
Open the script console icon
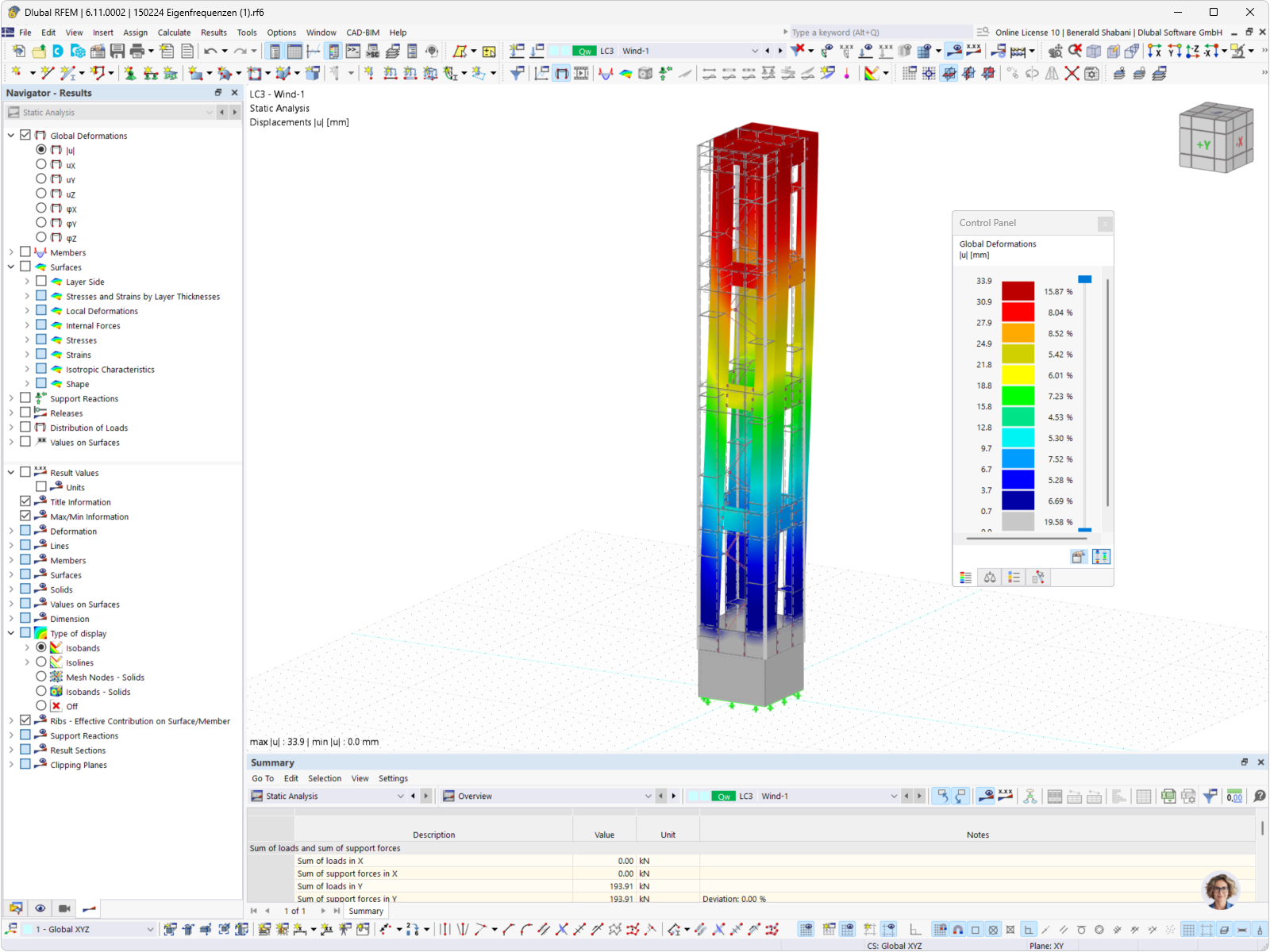coord(353,51)
